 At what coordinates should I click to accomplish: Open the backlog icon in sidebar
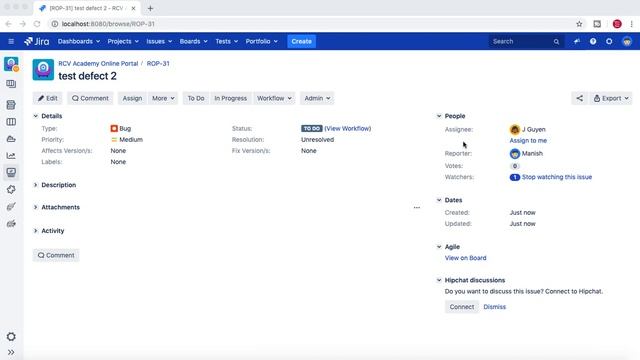click(x=11, y=84)
